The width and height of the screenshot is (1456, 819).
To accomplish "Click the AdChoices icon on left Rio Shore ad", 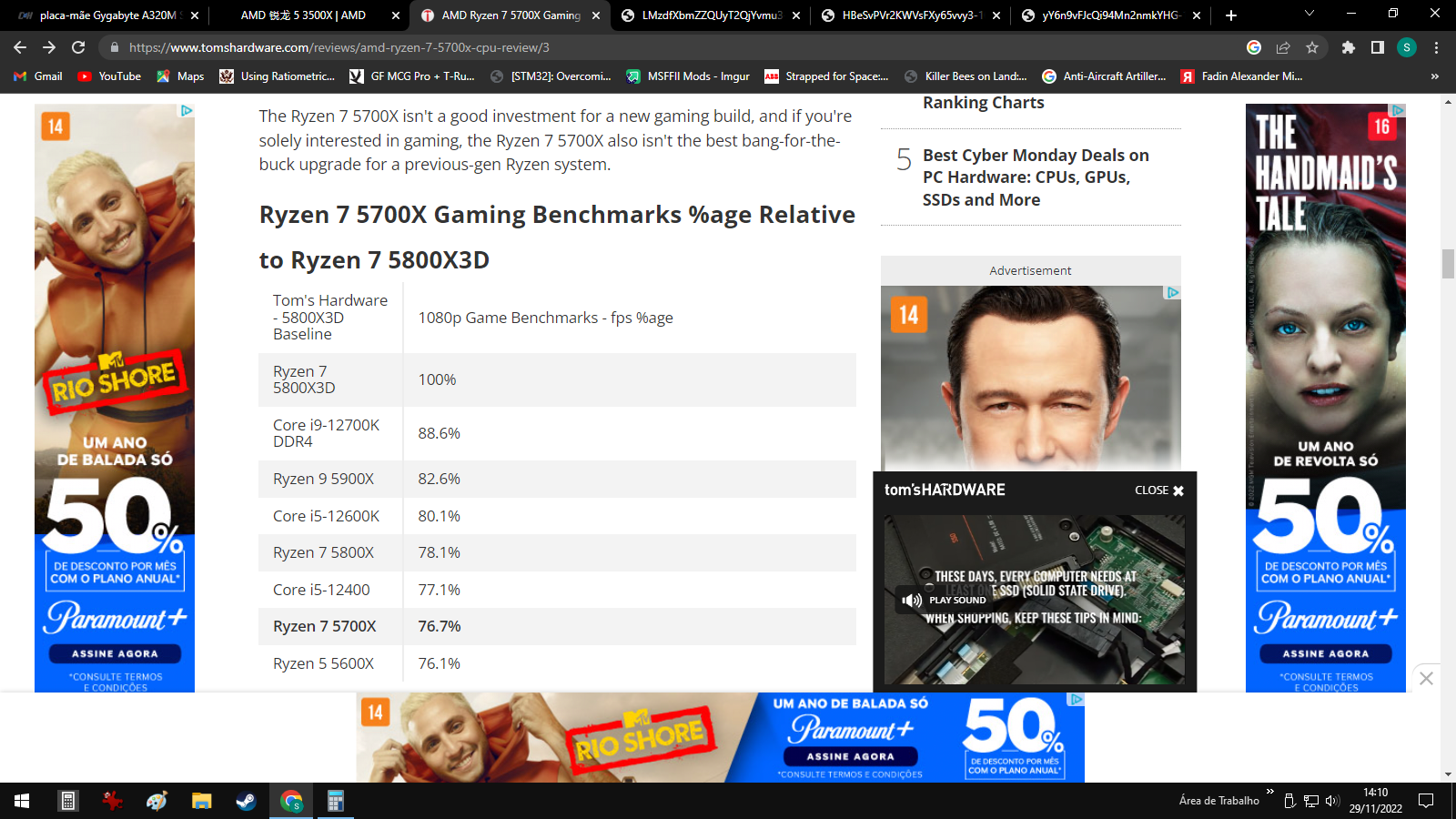I will pos(187,110).
